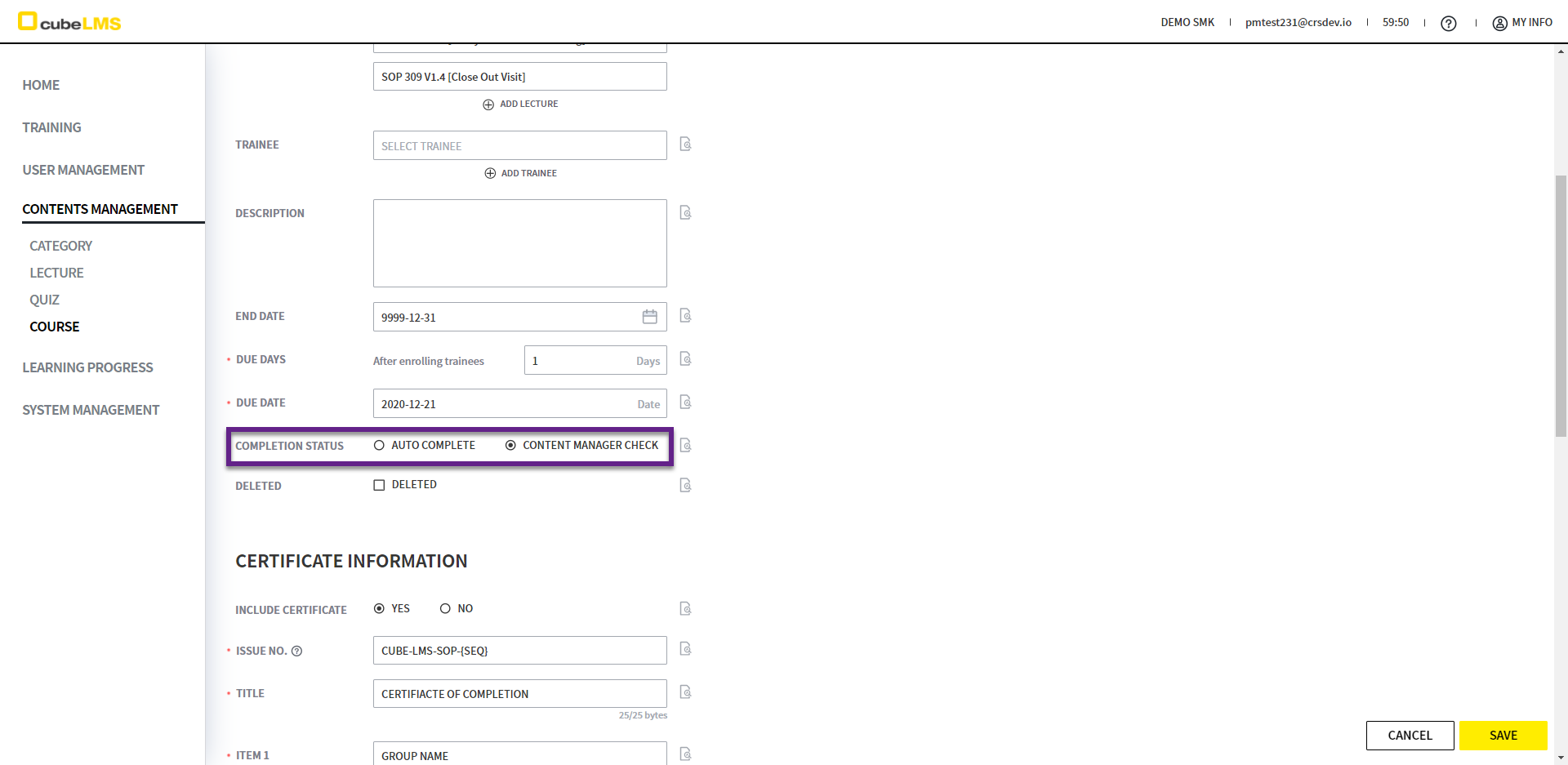Click the Issue No. help tooltip icon
Screen dimensions: 1568x765
click(297, 652)
